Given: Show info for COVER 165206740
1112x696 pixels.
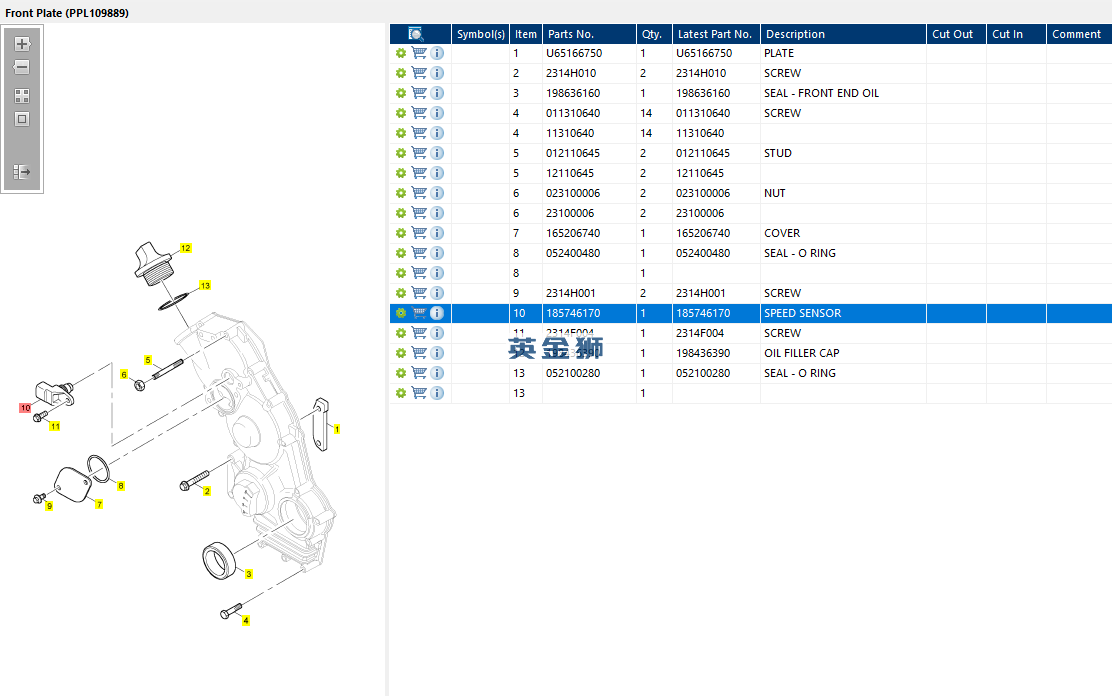Looking at the screenshot, I should [437, 233].
